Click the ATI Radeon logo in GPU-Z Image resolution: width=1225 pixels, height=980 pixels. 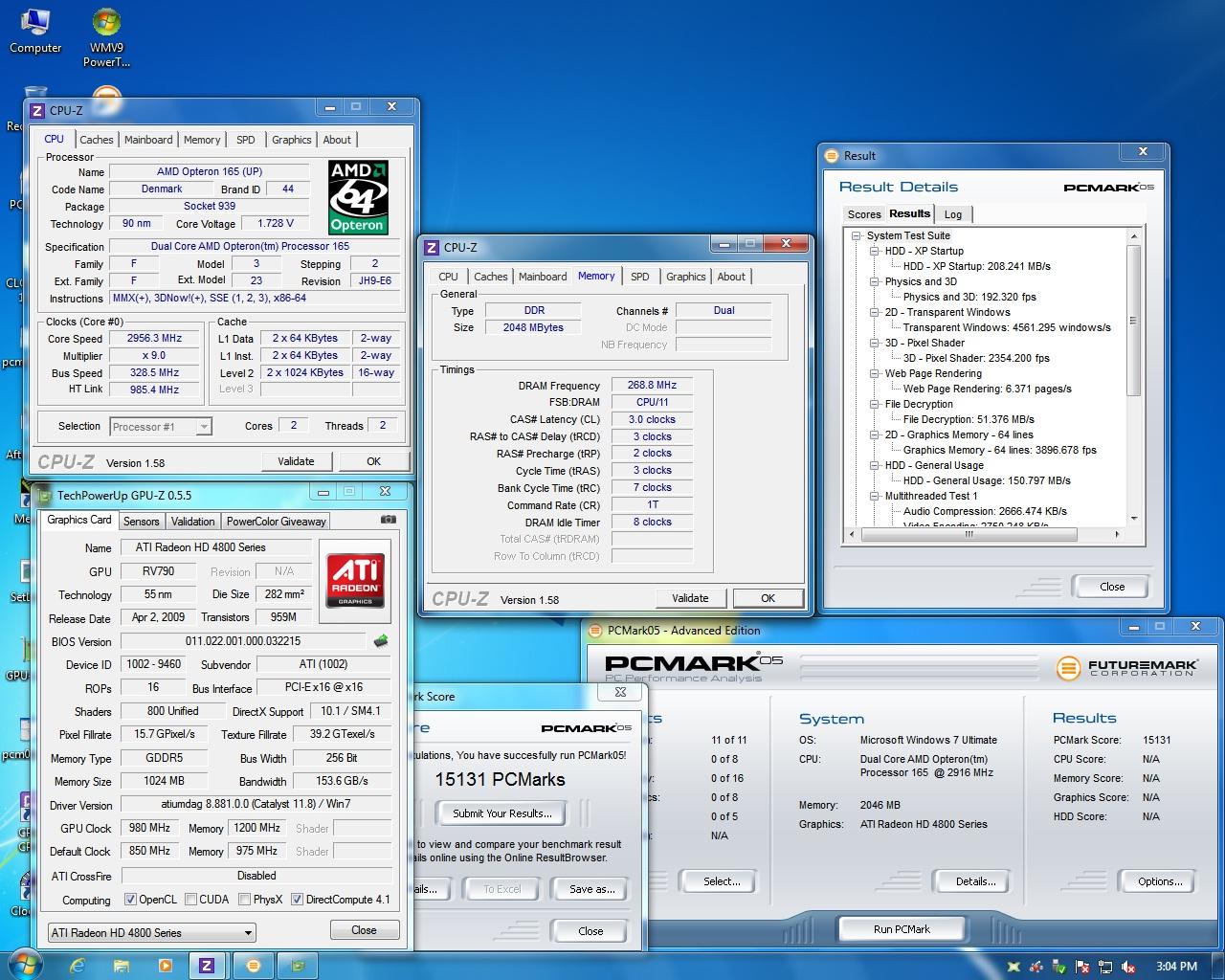coord(356,580)
